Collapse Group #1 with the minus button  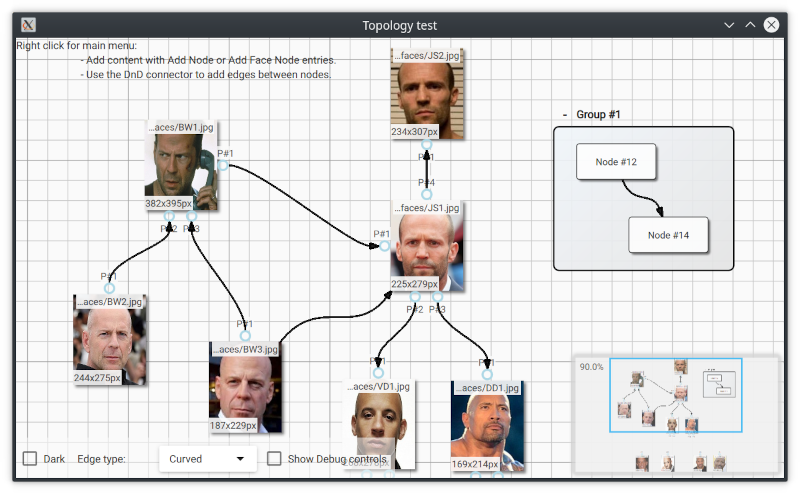pos(565,115)
